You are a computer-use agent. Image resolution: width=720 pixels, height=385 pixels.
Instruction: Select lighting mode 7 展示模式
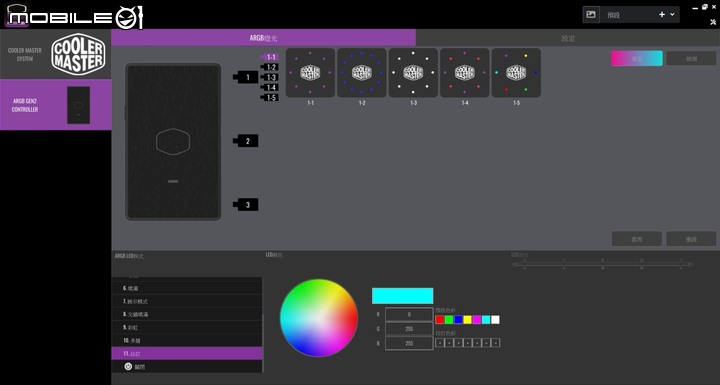(x=187, y=301)
